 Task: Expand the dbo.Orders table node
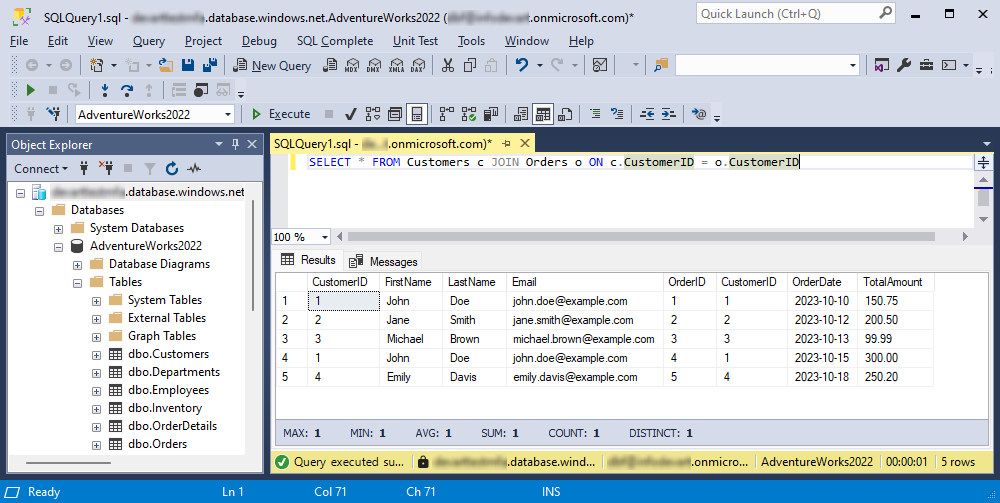tap(96, 444)
